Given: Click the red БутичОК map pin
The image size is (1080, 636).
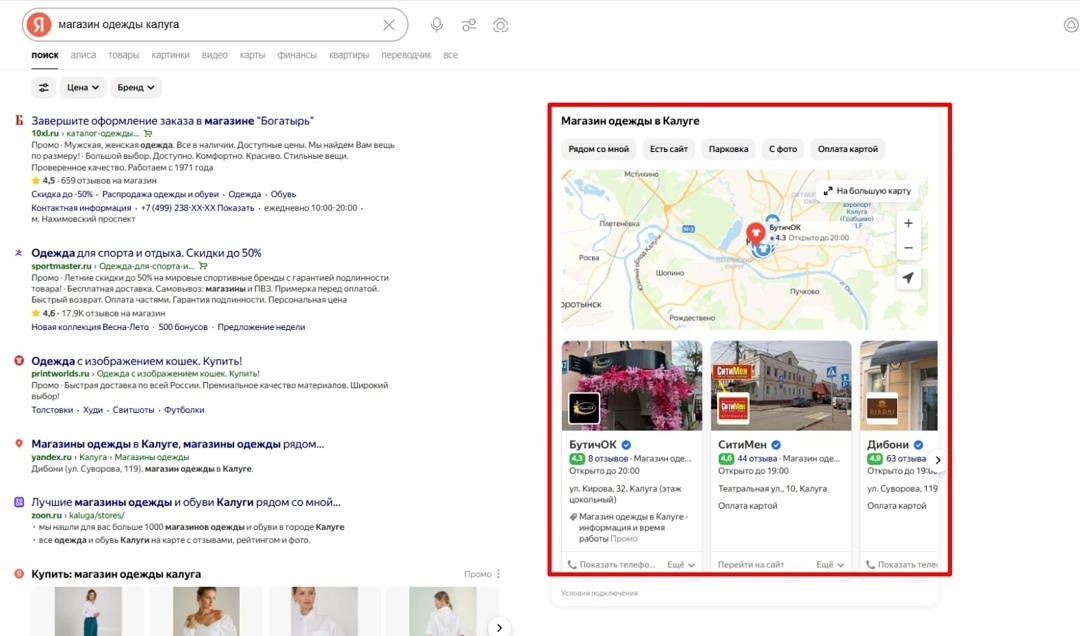Looking at the screenshot, I should pos(756,234).
